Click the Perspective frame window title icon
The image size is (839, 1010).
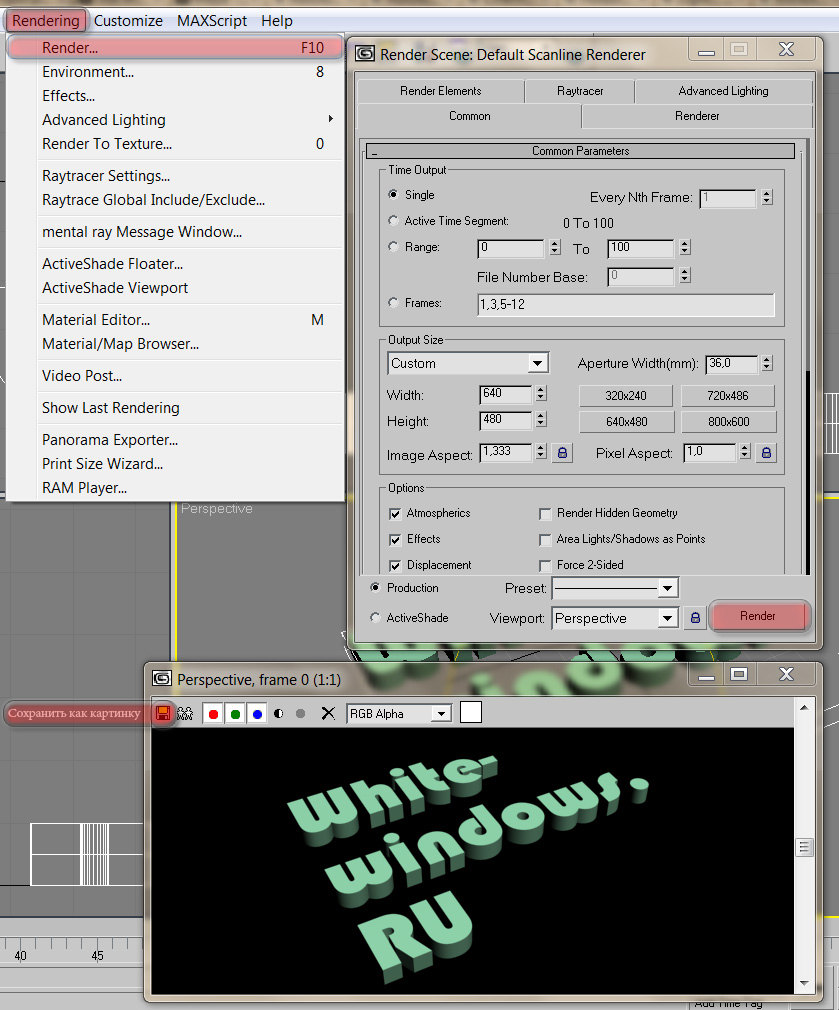[x=162, y=678]
